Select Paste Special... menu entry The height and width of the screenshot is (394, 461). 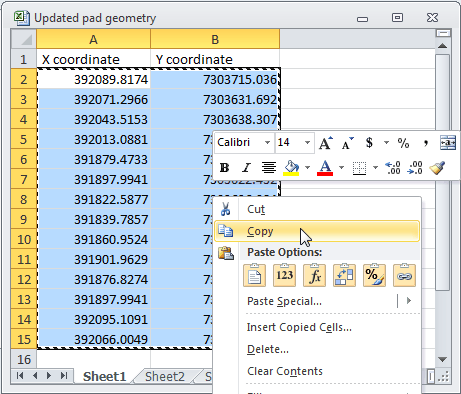click(x=317, y=301)
